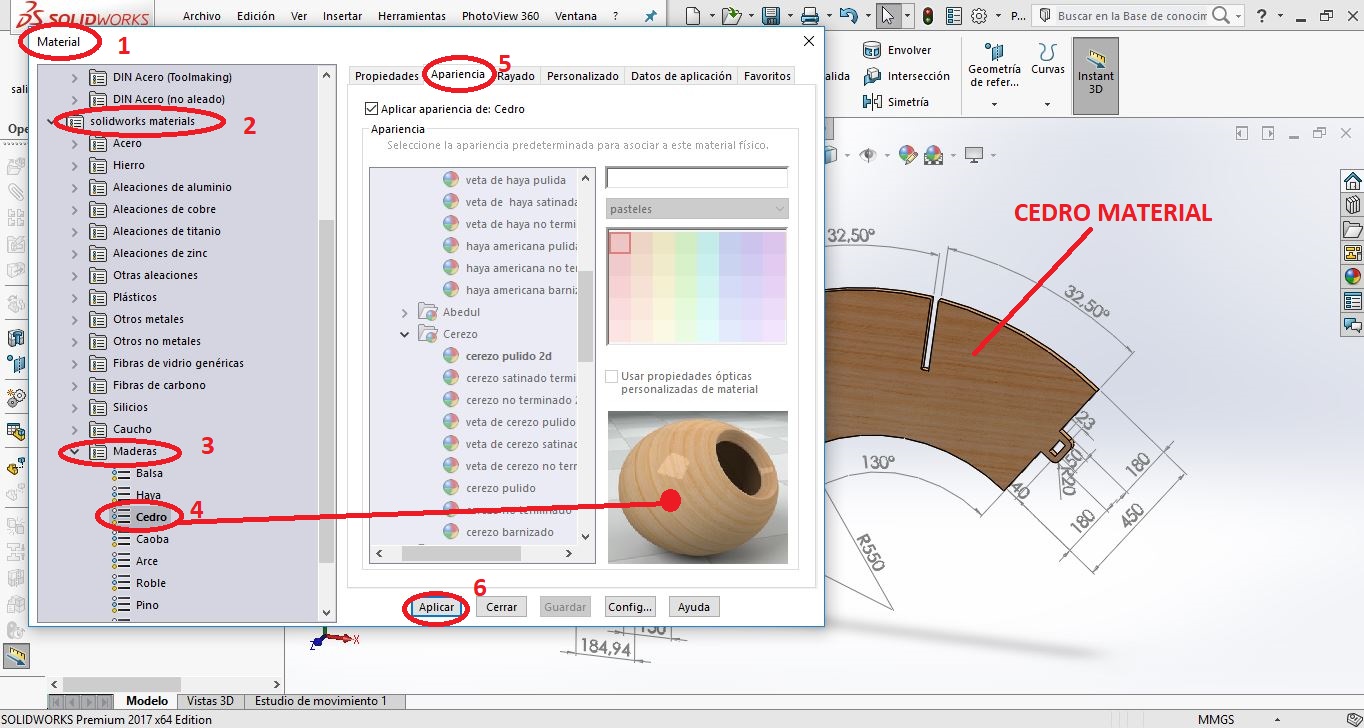Activate the Select cursor tool
Screen dimensions: 1364x728
point(887,16)
